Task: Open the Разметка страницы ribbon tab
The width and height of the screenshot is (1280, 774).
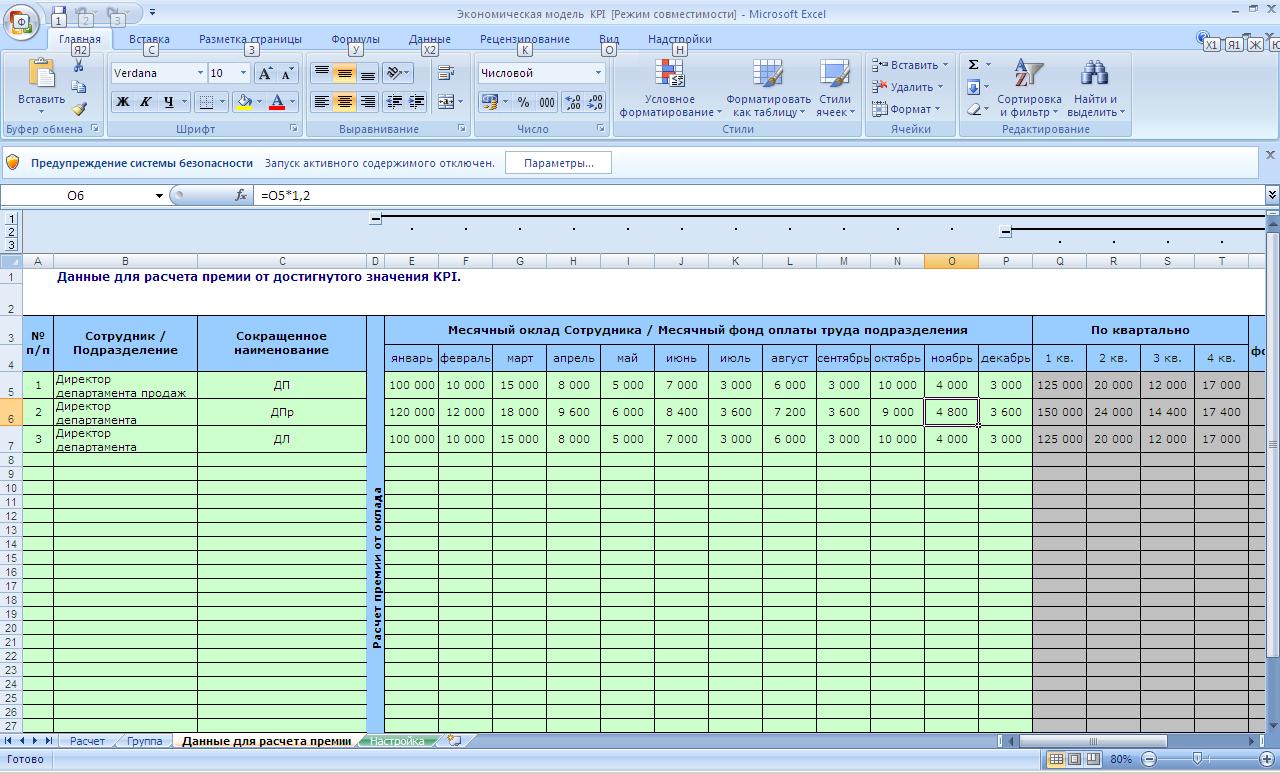Action: click(250, 39)
